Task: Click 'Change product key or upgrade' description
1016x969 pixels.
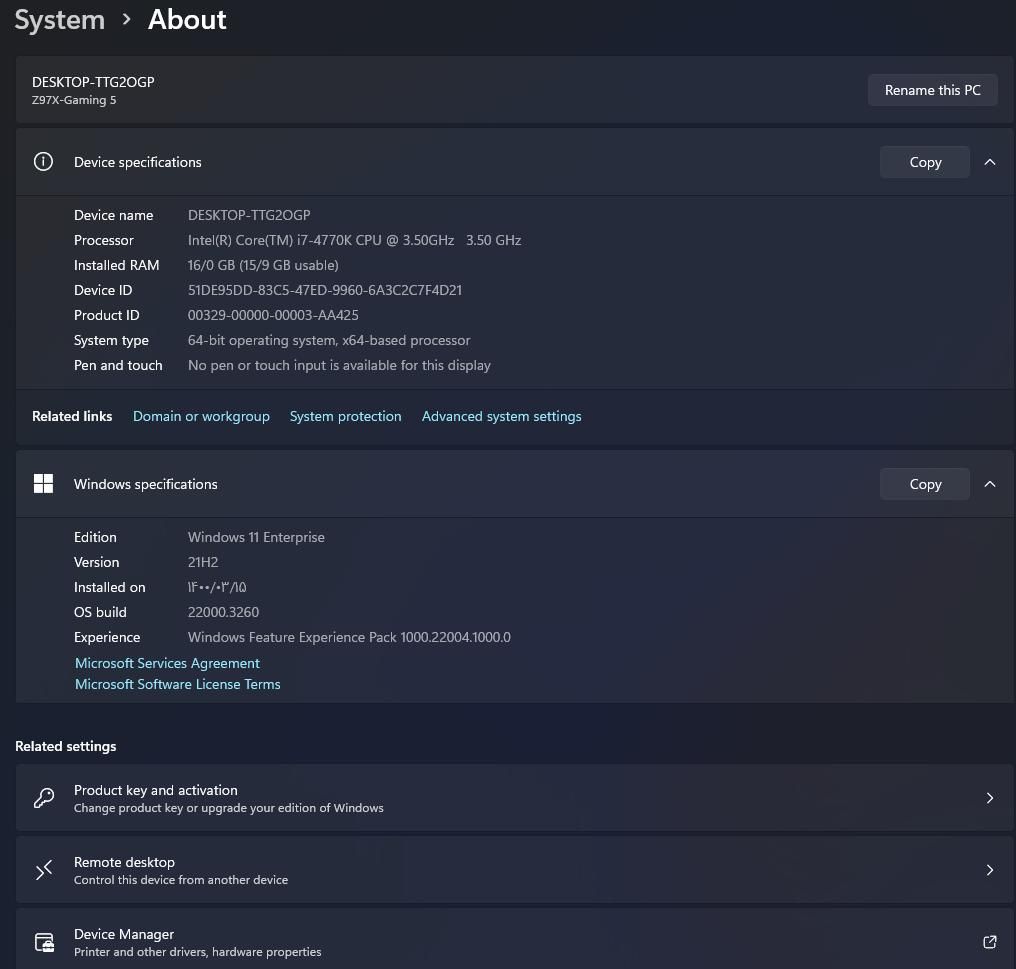Action: pos(229,808)
